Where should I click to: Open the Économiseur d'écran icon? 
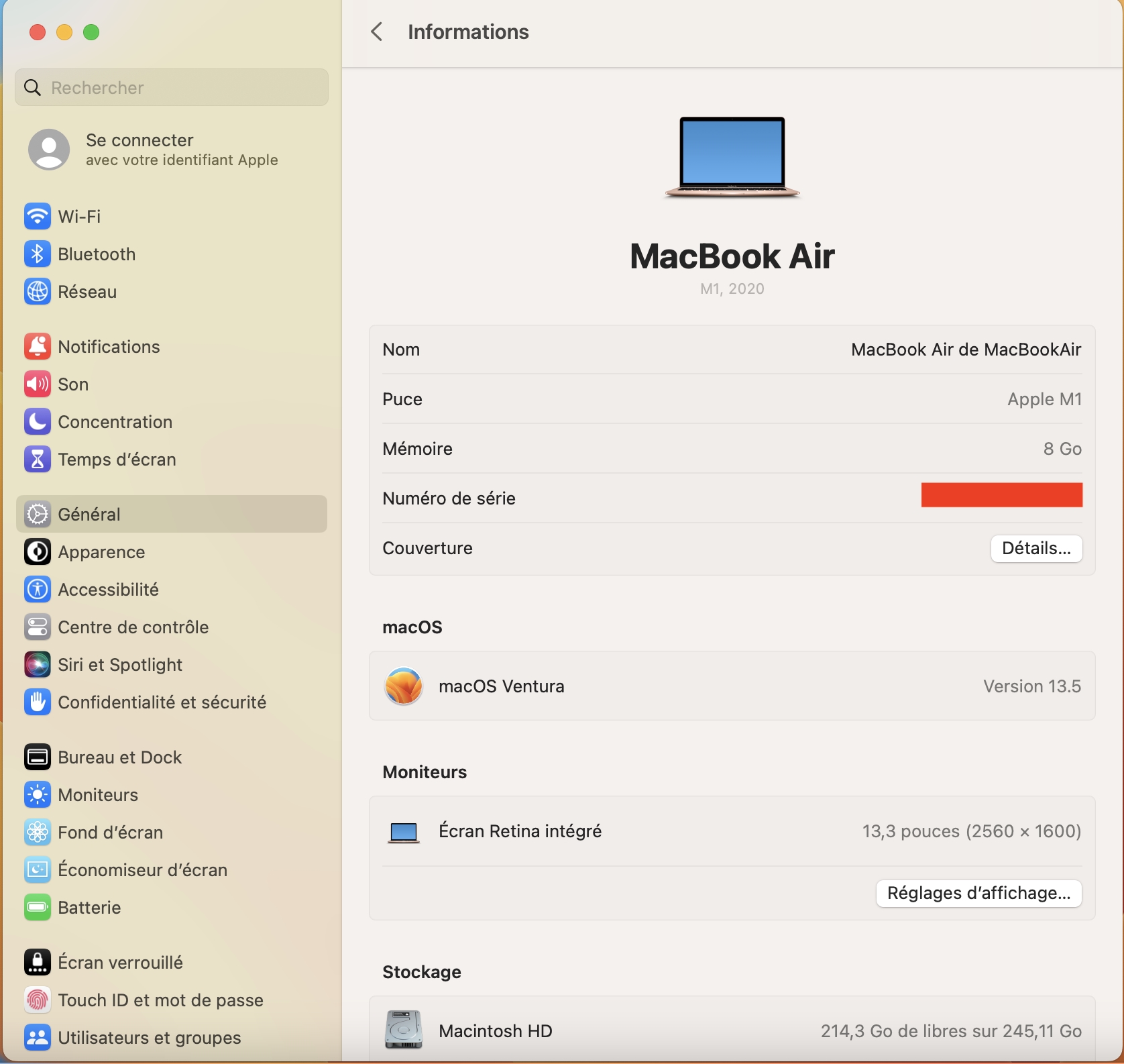(x=38, y=869)
